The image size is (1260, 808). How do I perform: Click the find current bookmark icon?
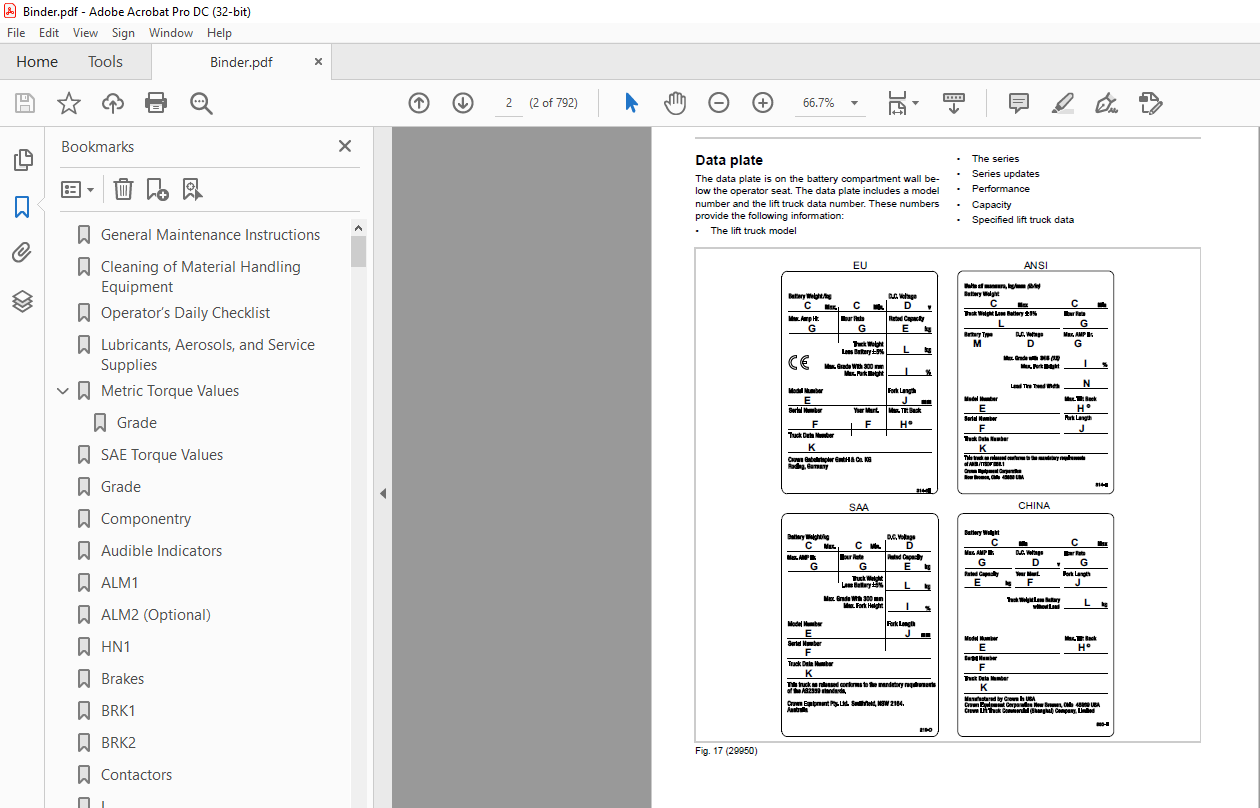coord(192,189)
